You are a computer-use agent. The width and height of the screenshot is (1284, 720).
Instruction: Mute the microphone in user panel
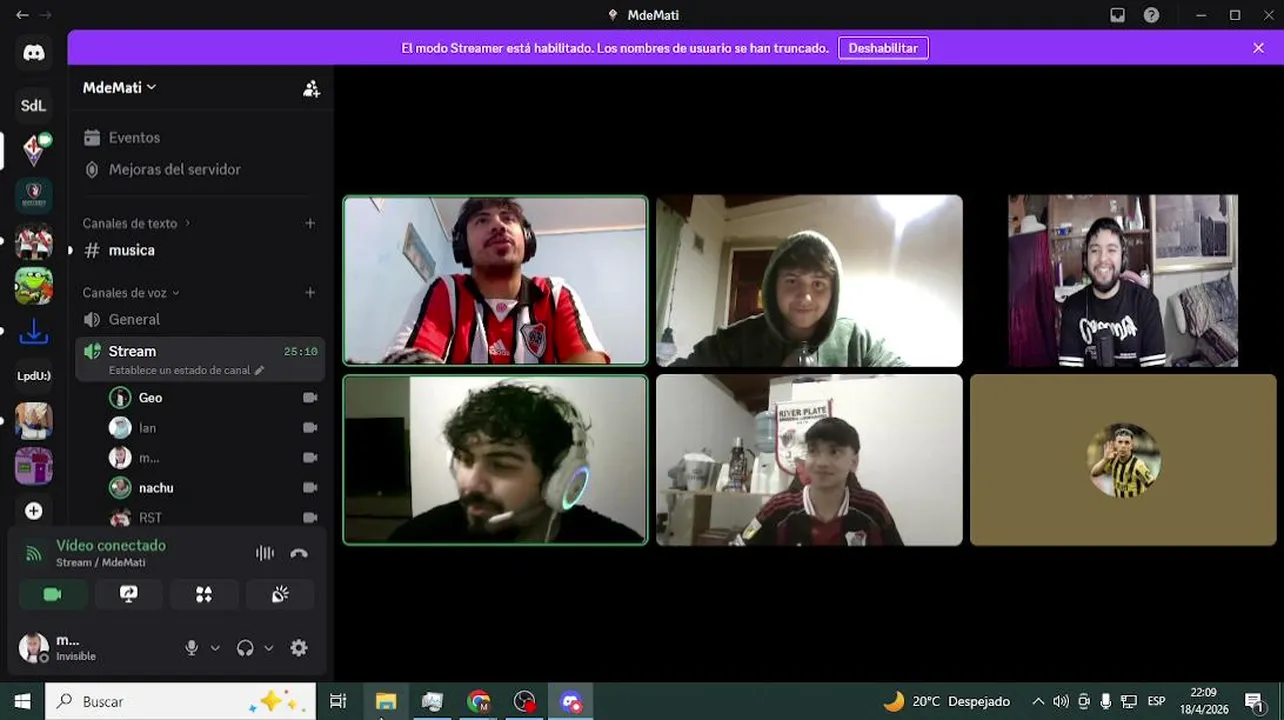point(192,648)
